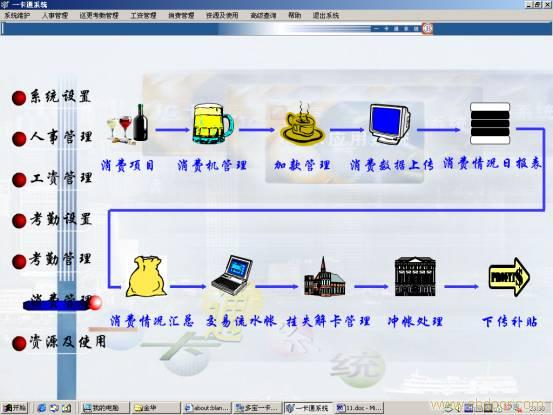Viewport: 553px width, 415px height.
Task: Open the 系统维护 menu
Action: click(x=17, y=16)
